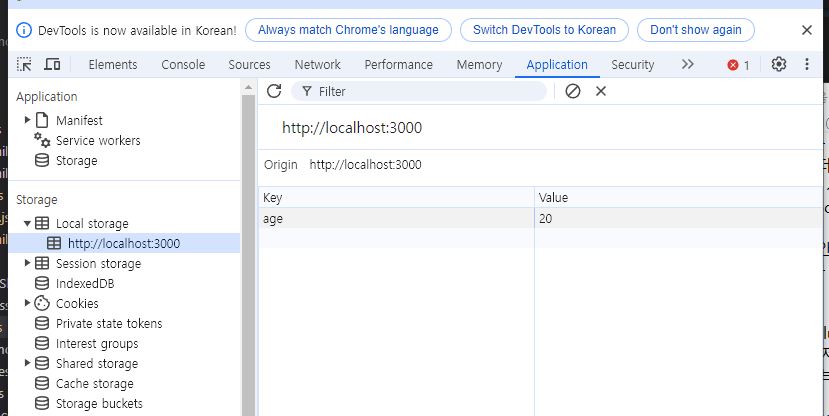Toggle the device toolbar icon
This screenshot has width=829, height=416.
[52, 64]
